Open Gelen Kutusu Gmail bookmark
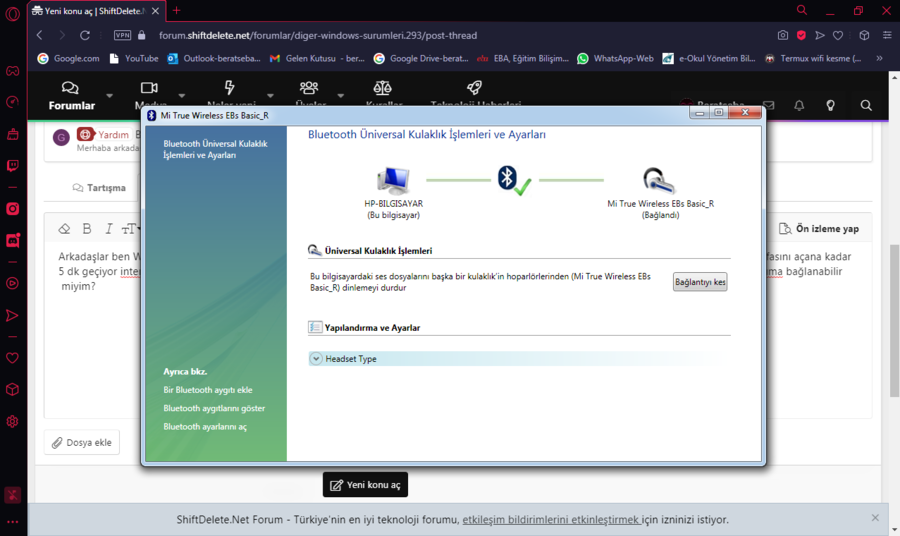 point(317,58)
